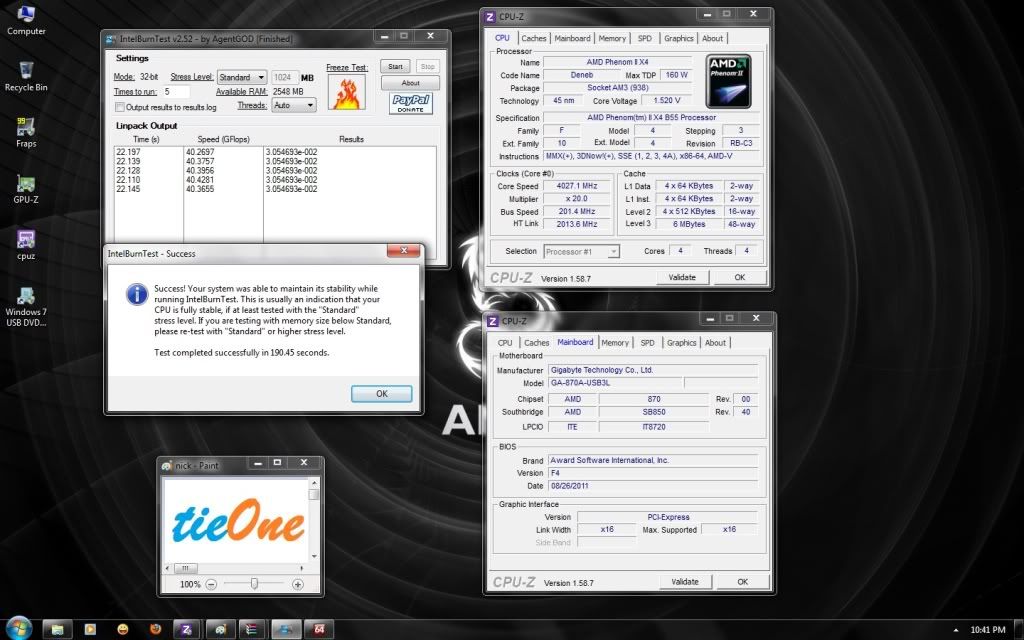Viewport: 1024px width, 640px height.
Task: Open SPD tab in the Phenom CPU-Z window
Action: click(x=645, y=39)
